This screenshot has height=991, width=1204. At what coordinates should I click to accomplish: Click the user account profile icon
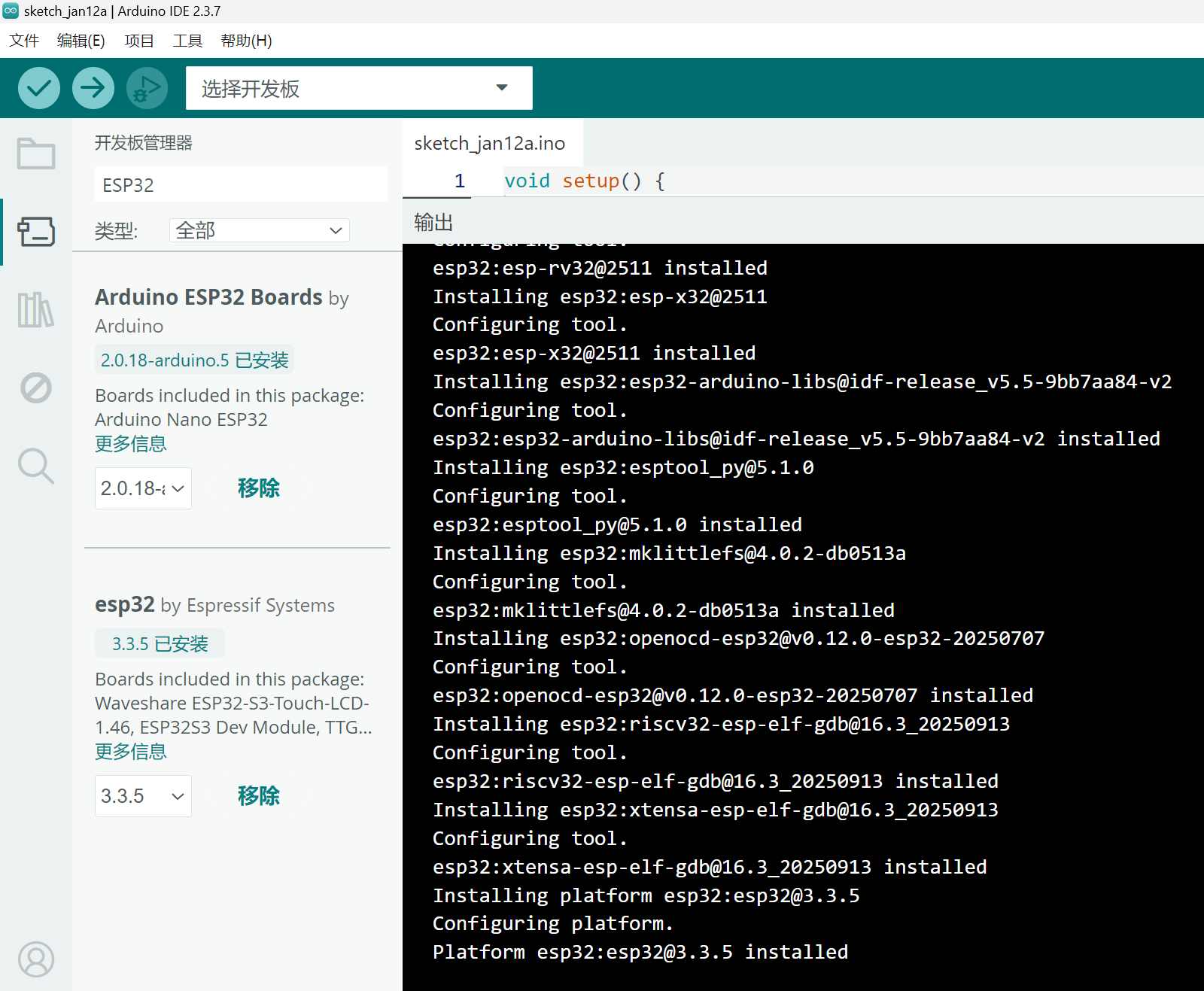click(36, 959)
